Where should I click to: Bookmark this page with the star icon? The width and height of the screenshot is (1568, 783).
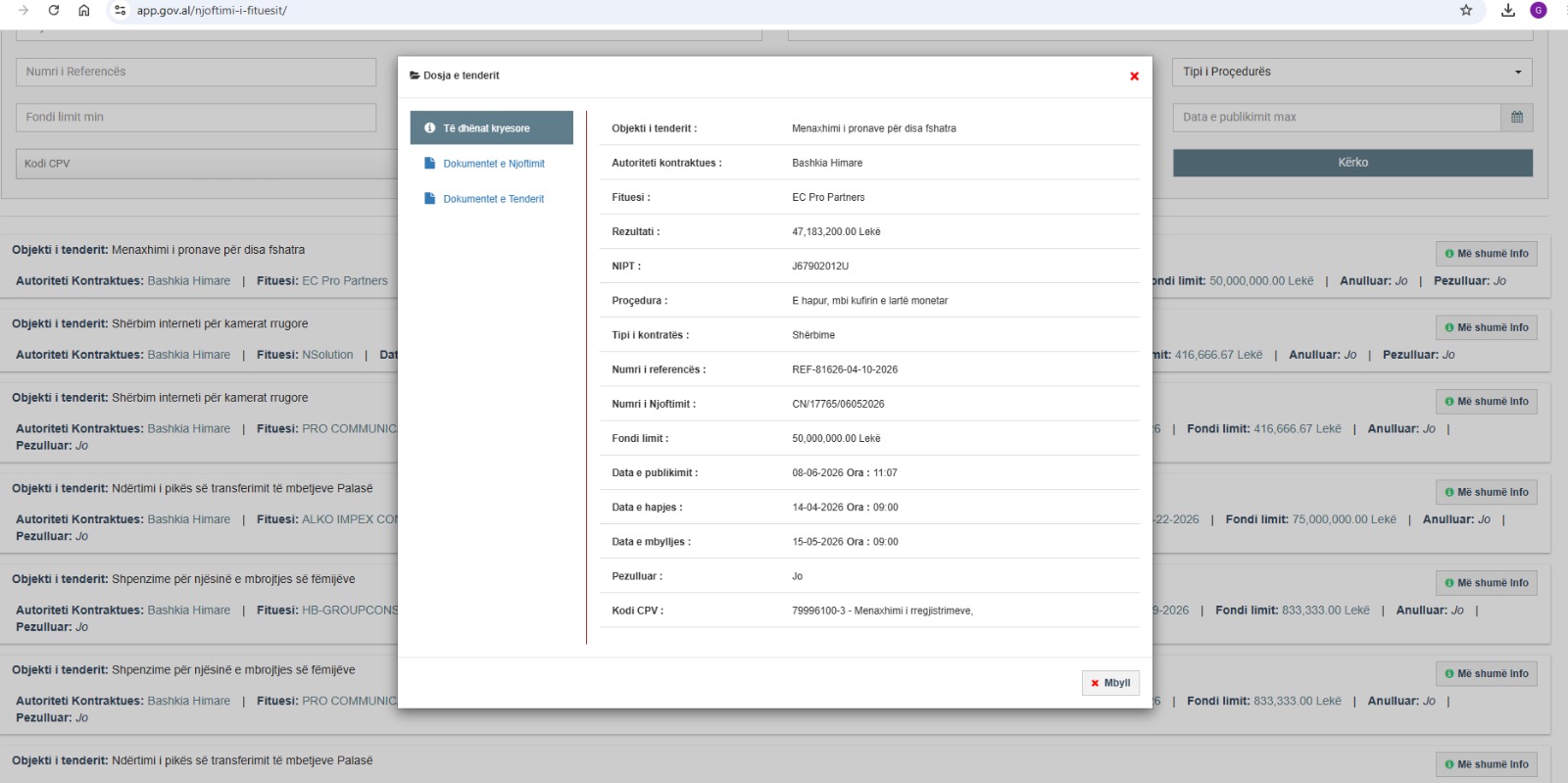1466,10
